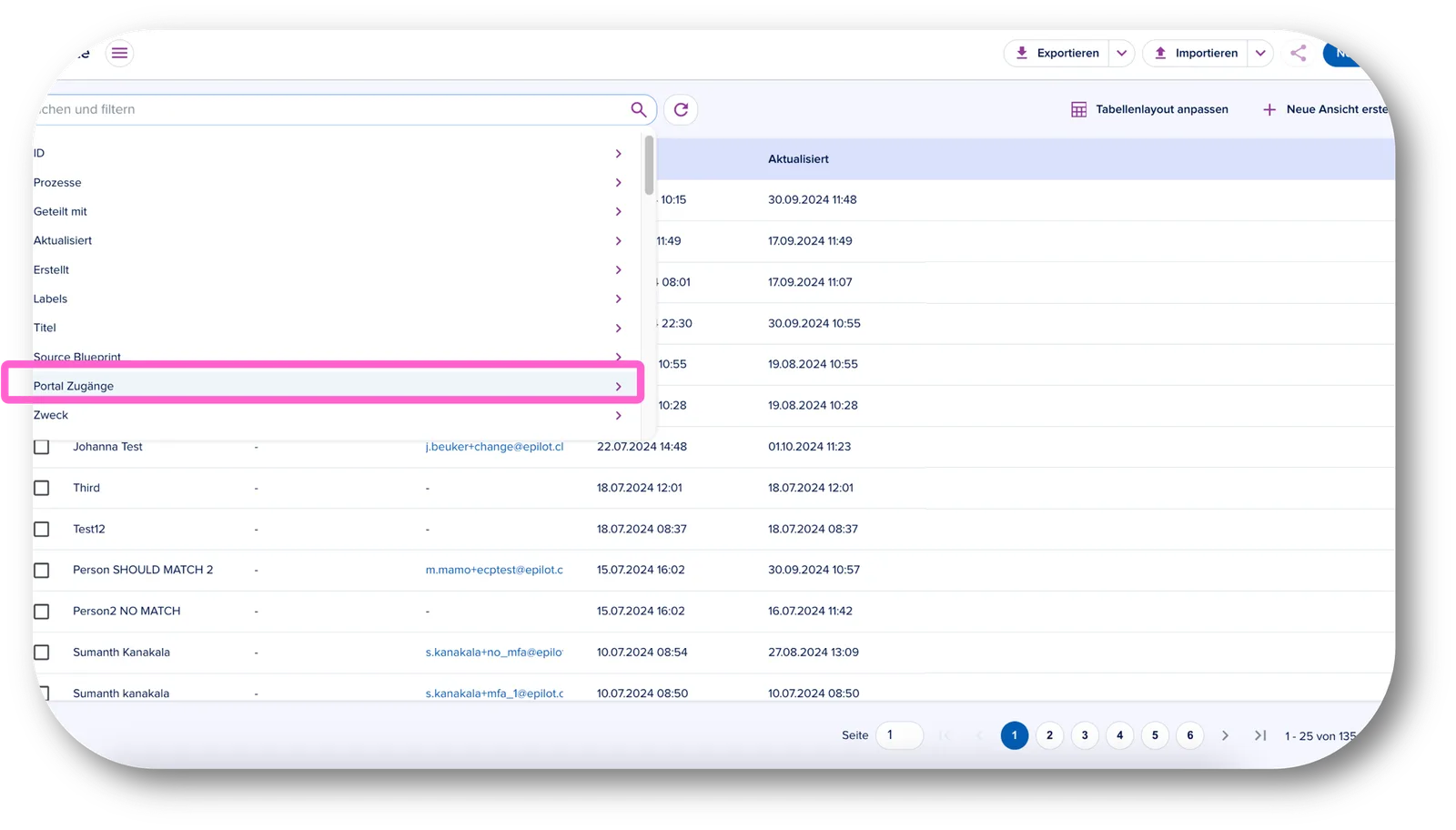Screen dimensions: 1456x830
Task: Click the Exportieren download button
Action: pos(1057,53)
